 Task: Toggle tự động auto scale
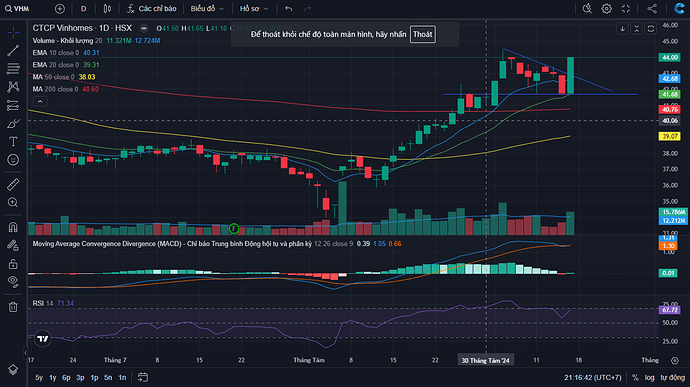coord(673,378)
